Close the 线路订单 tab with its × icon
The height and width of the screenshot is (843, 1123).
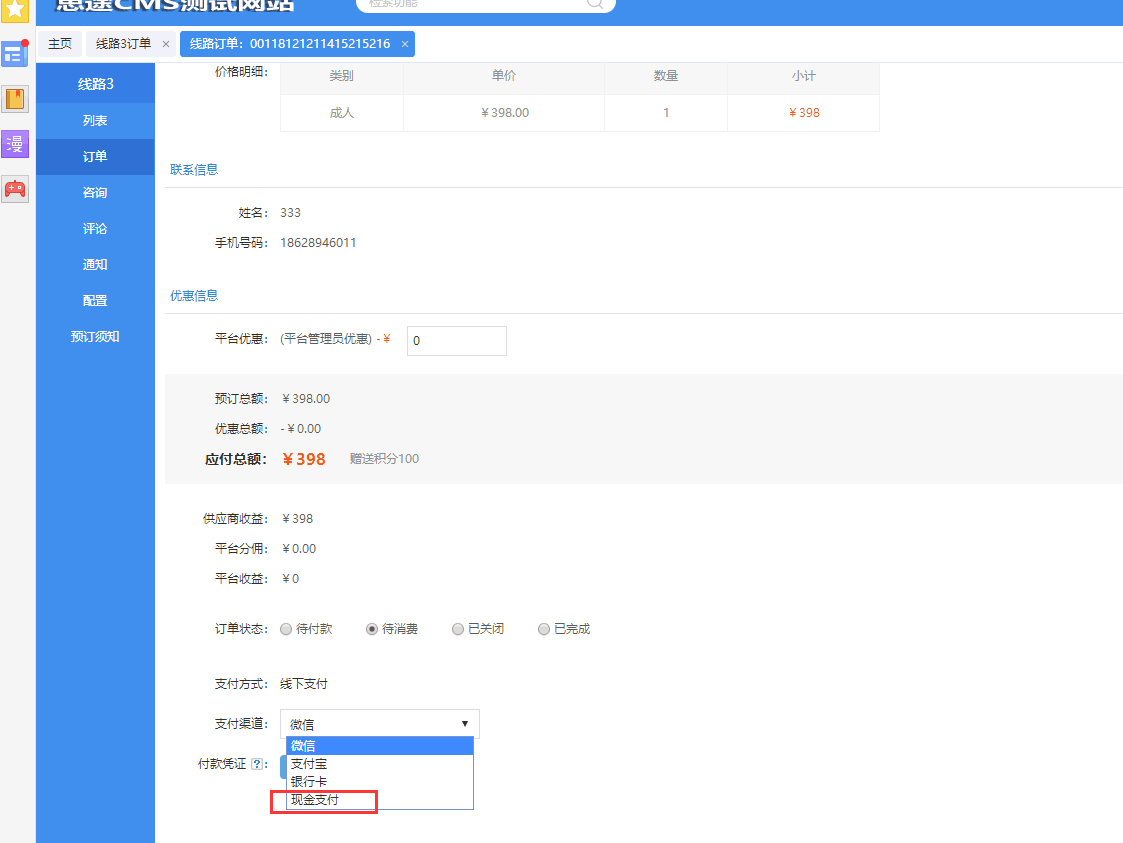click(x=404, y=44)
